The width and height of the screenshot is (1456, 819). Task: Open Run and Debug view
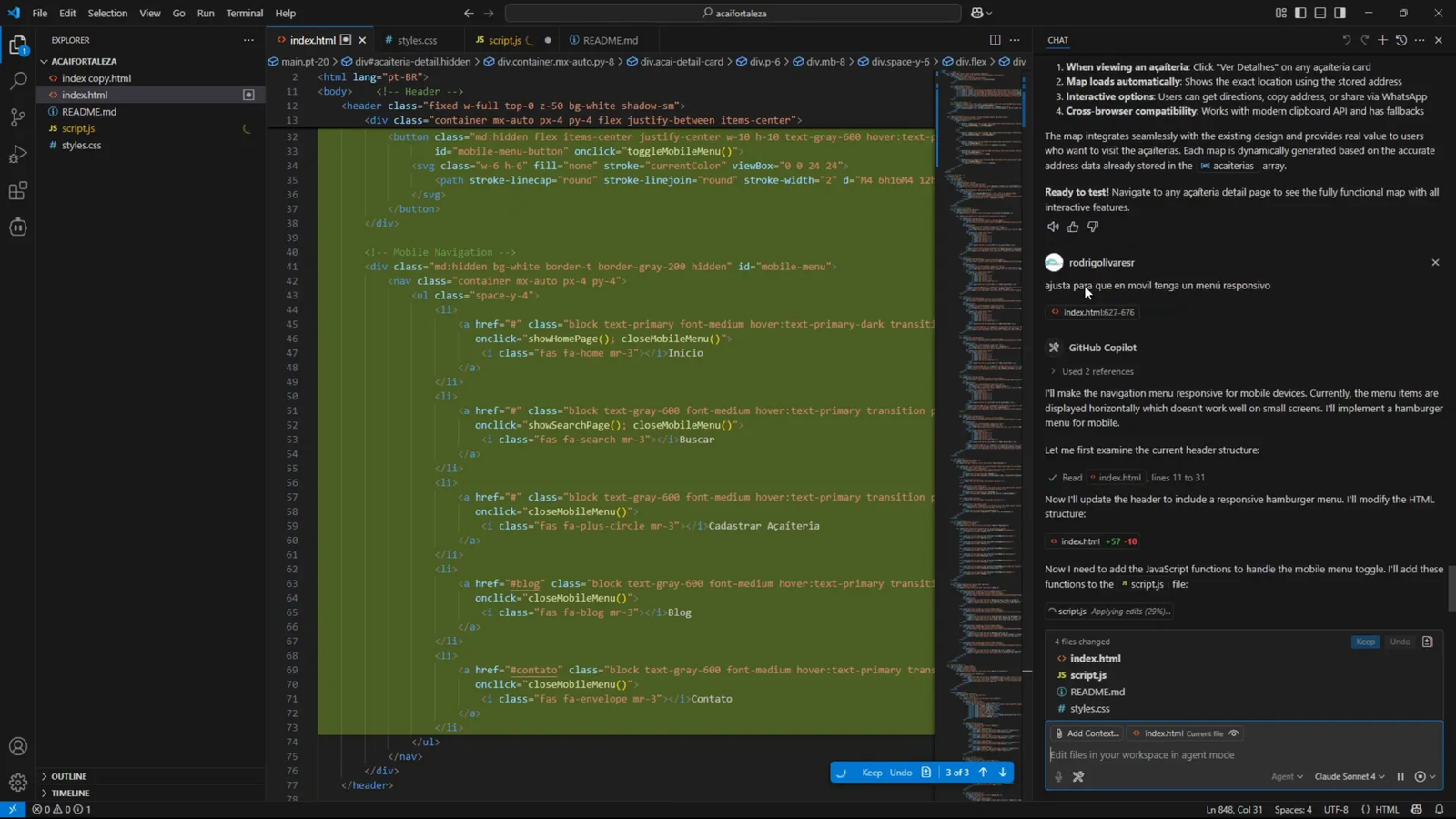click(18, 155)
